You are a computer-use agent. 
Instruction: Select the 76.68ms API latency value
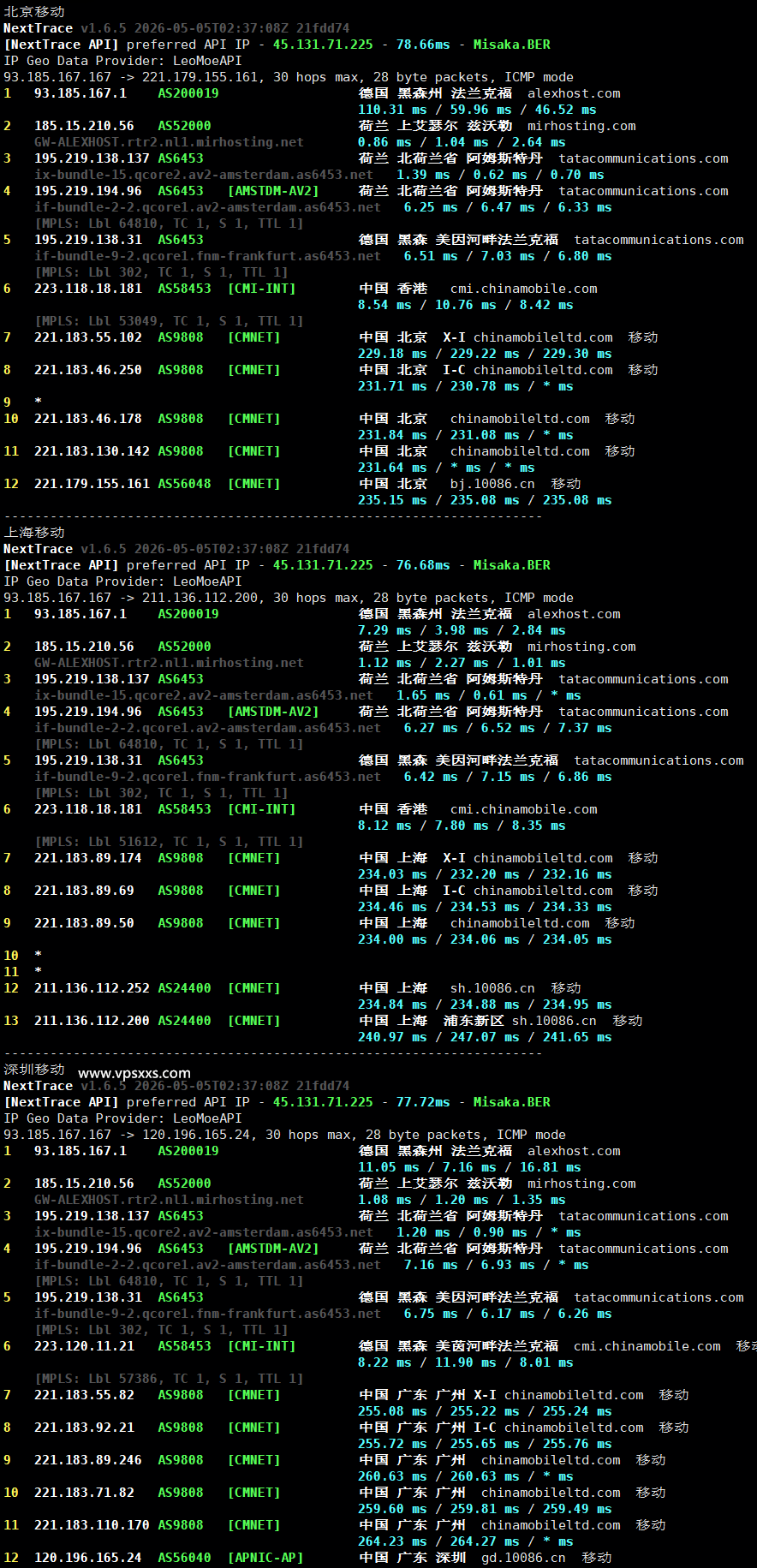(423, 565)
